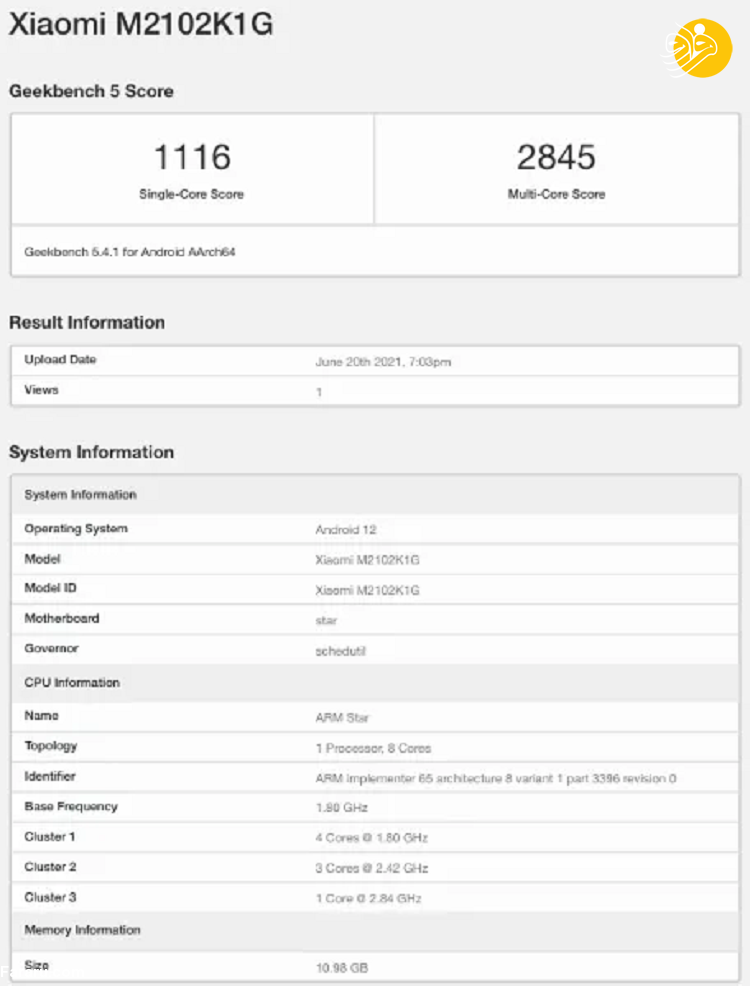Select '1 Processor, 8 Cores' value
Image resolution: width=750 pixels, height=986 pixels.
pyautogui.click(x=373, y=748)
